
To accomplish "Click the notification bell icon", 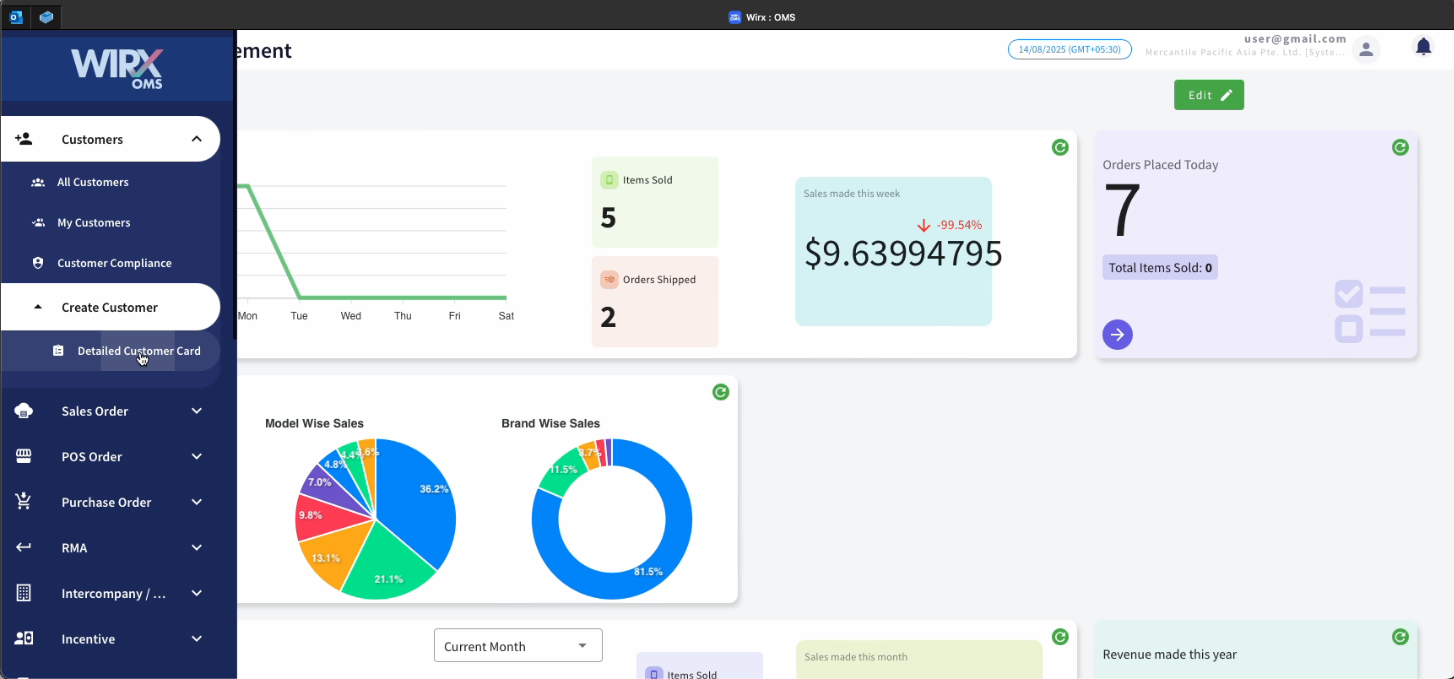I will click(1423, 47).
